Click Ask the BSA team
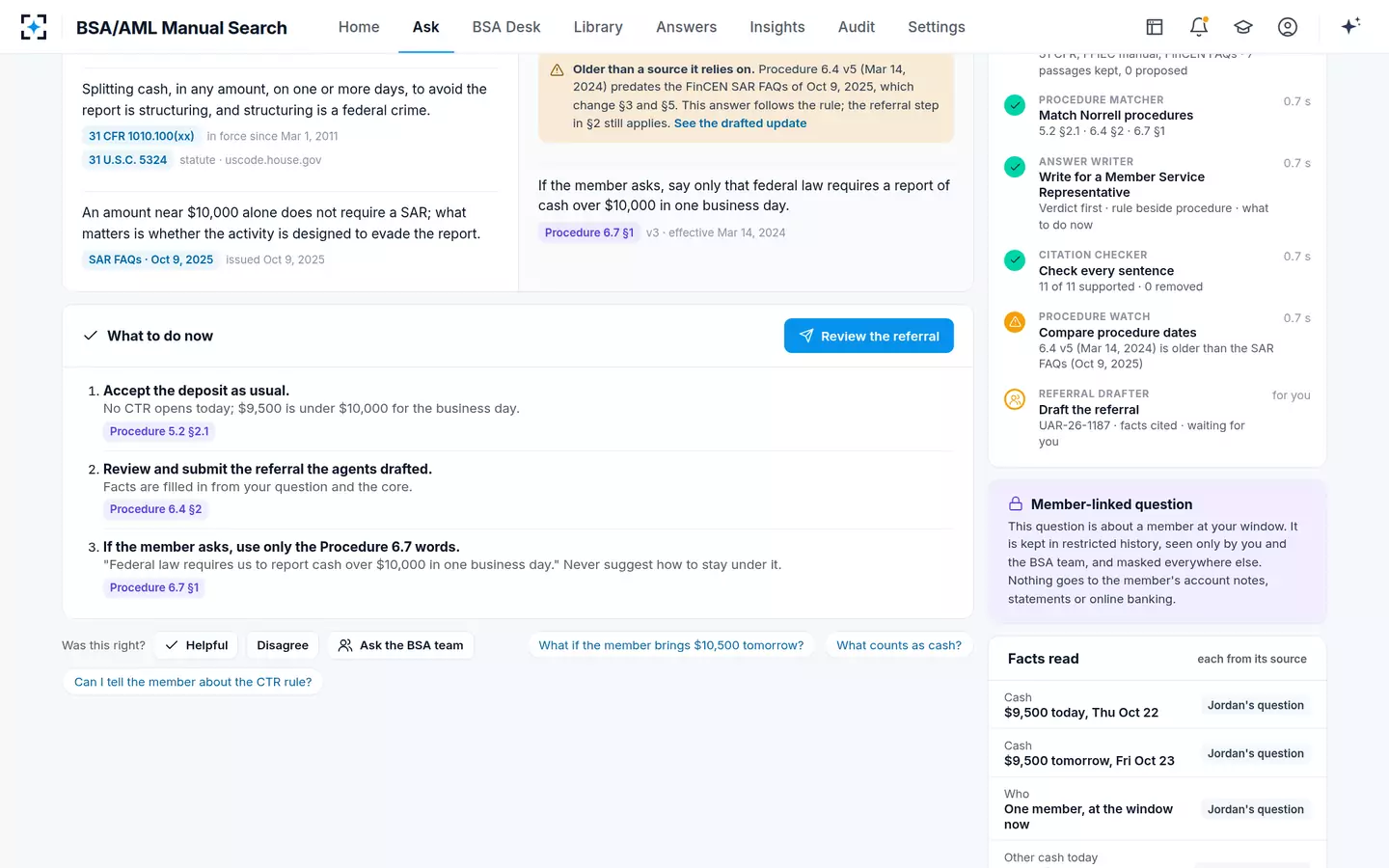The image size is (1389, 868). click(400, 645)
